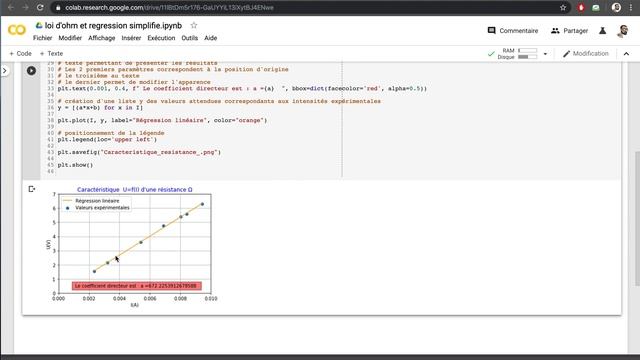Open the Insérer menu
The width and height of the screenshot is (640, 360).
point(131,38)
